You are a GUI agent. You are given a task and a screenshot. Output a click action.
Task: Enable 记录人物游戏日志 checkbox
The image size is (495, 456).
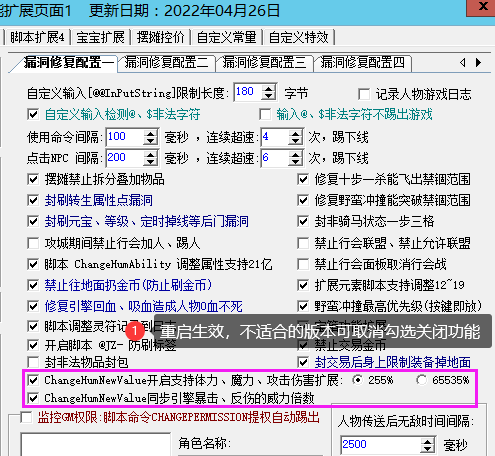[364, 94]
